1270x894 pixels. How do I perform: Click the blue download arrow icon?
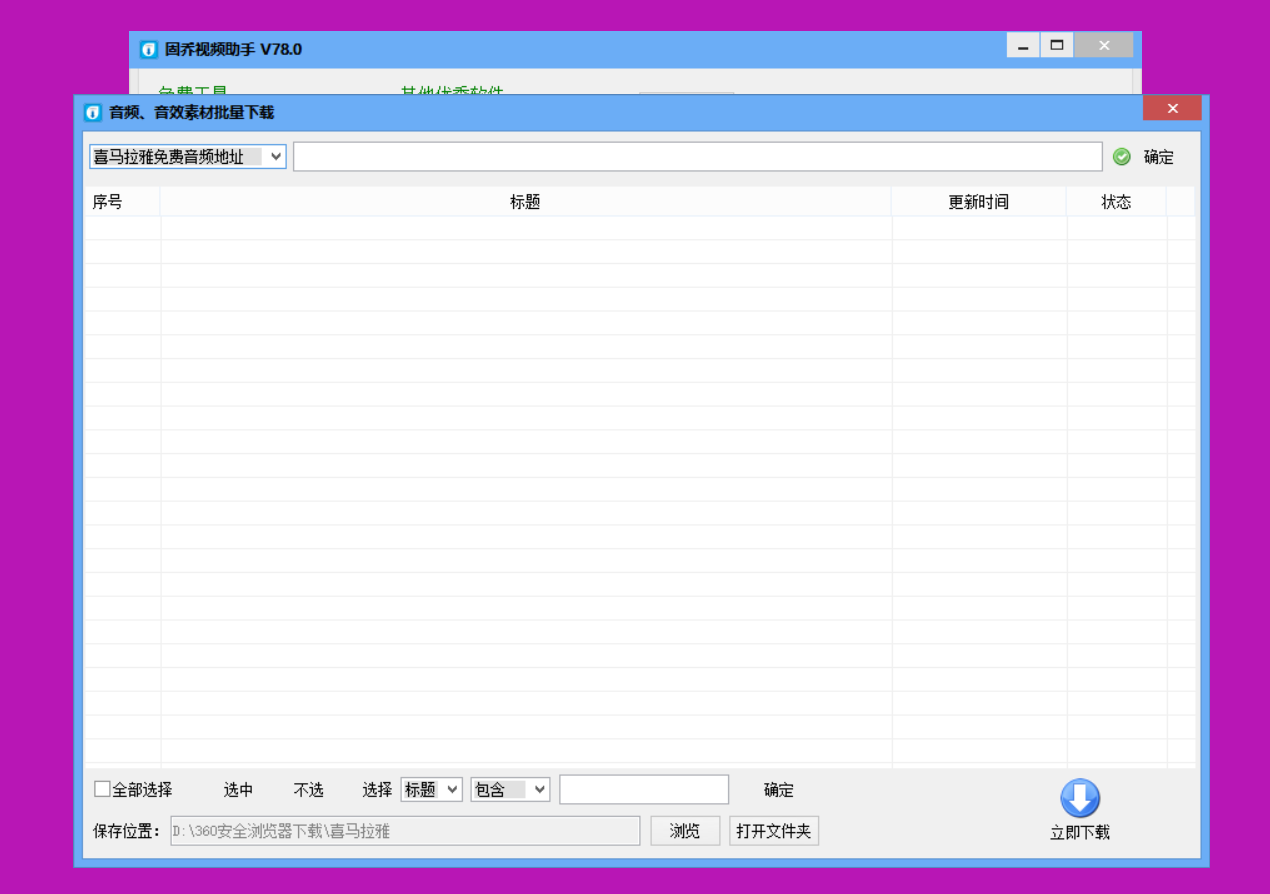(x=1079, y=799)
